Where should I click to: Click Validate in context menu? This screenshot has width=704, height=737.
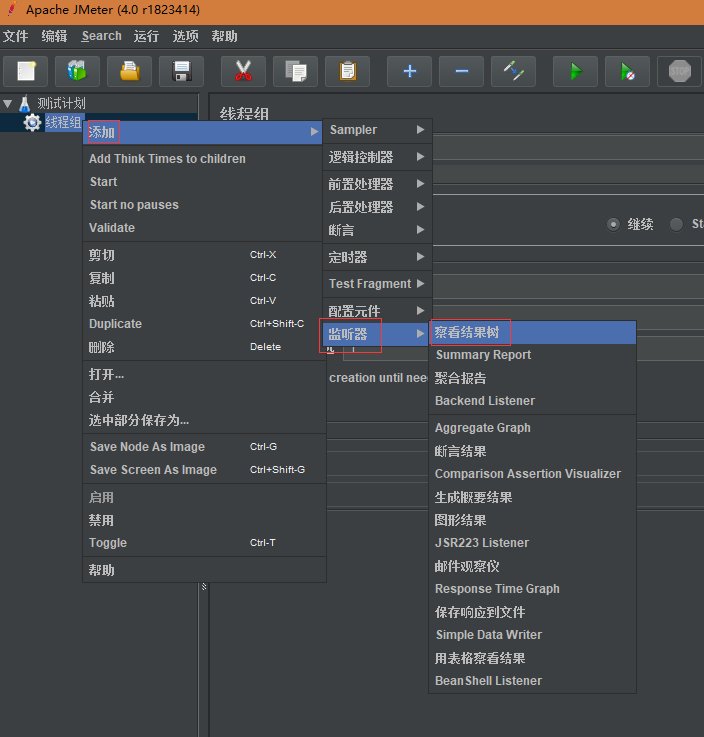203,228
